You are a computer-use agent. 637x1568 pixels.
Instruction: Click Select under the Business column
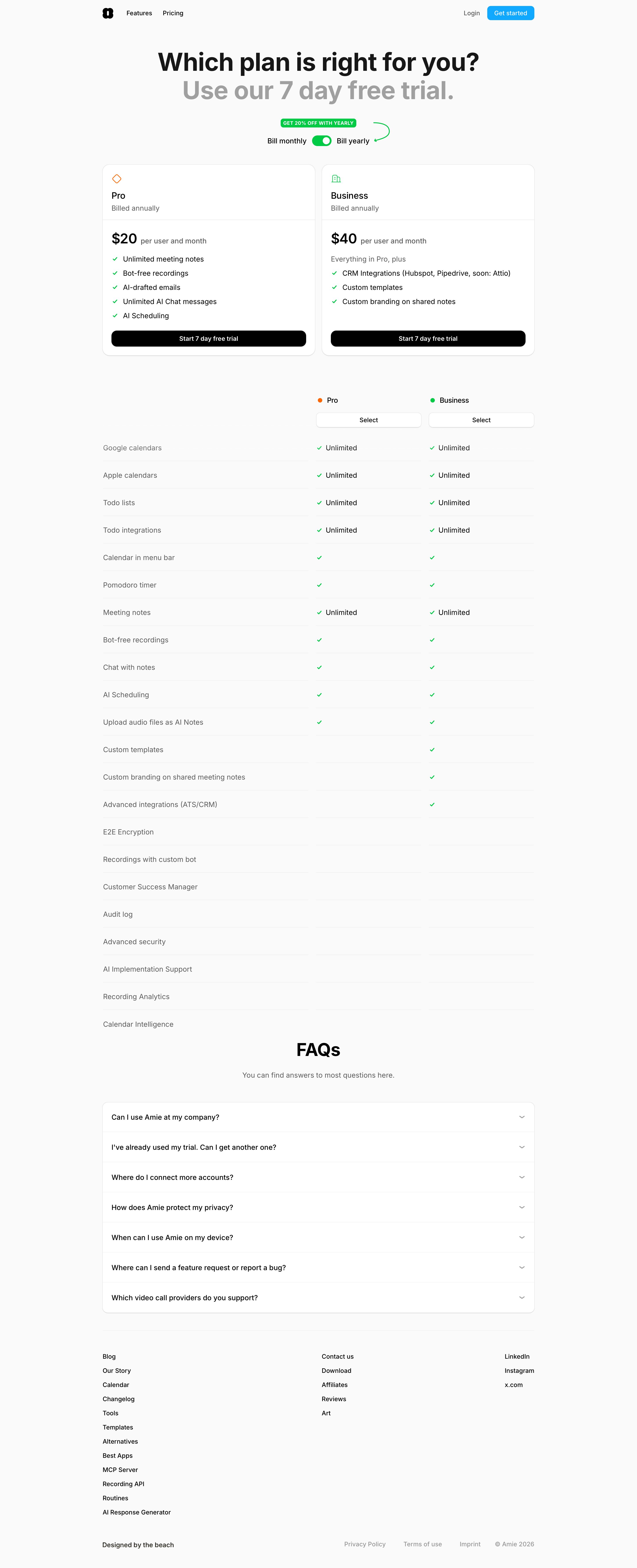pyautogui.click(x=481, y=420)
